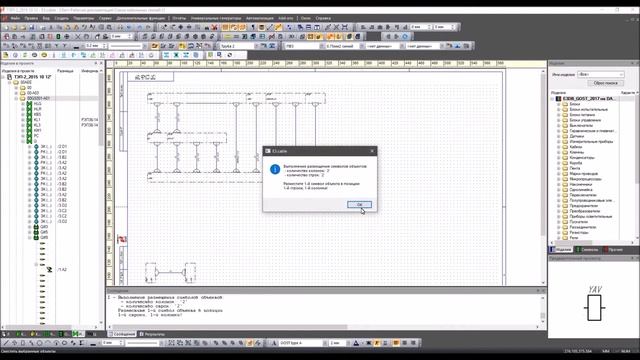Select the Блоки питания folder
This screenshot has height=360, width=640.
582,115
